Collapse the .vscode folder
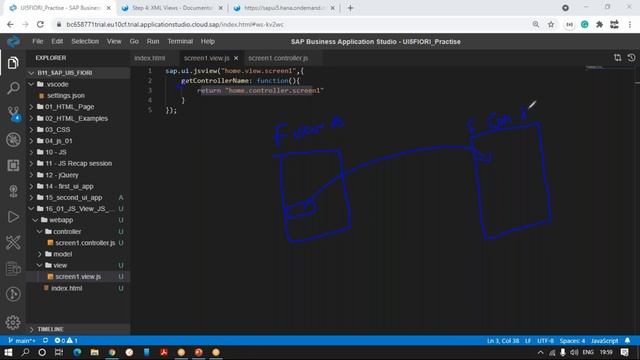This screenshot has height=360, width=640. pos(31,84)
